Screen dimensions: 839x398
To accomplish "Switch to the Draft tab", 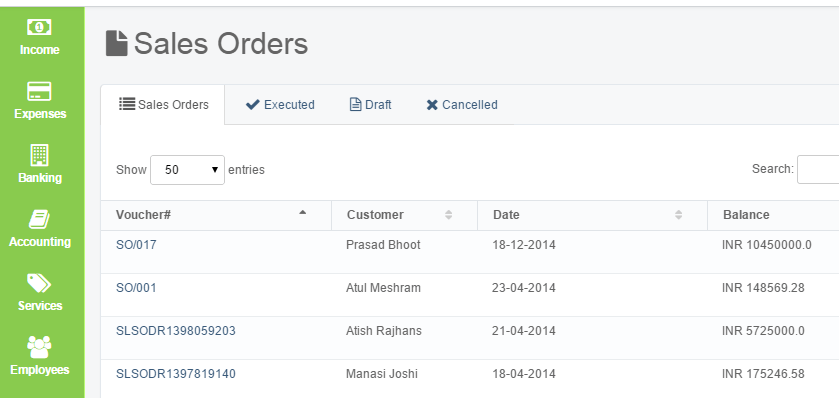I will (x=370, y=104).
